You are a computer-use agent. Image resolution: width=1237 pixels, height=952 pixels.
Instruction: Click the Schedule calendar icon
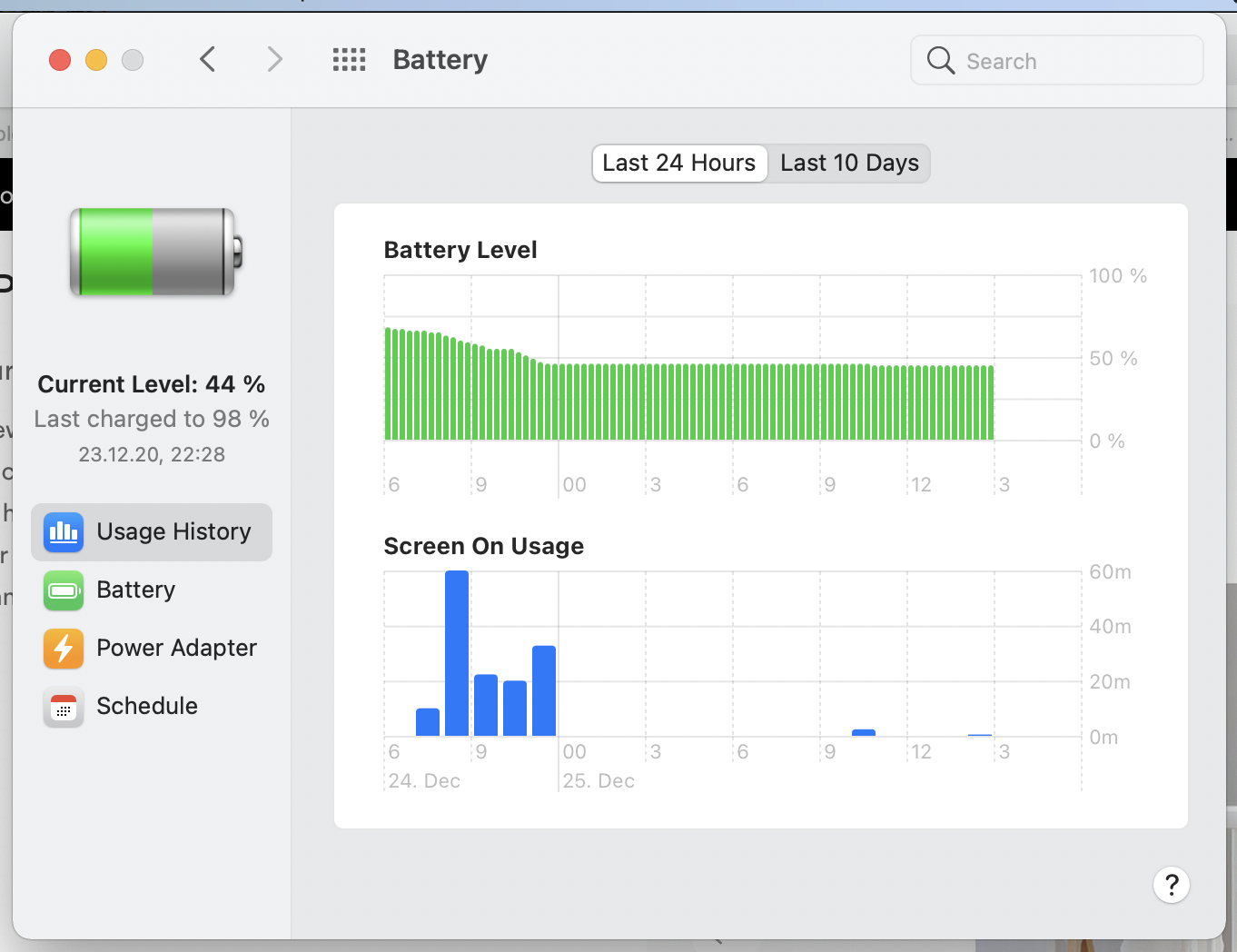(x=64, y=707)
